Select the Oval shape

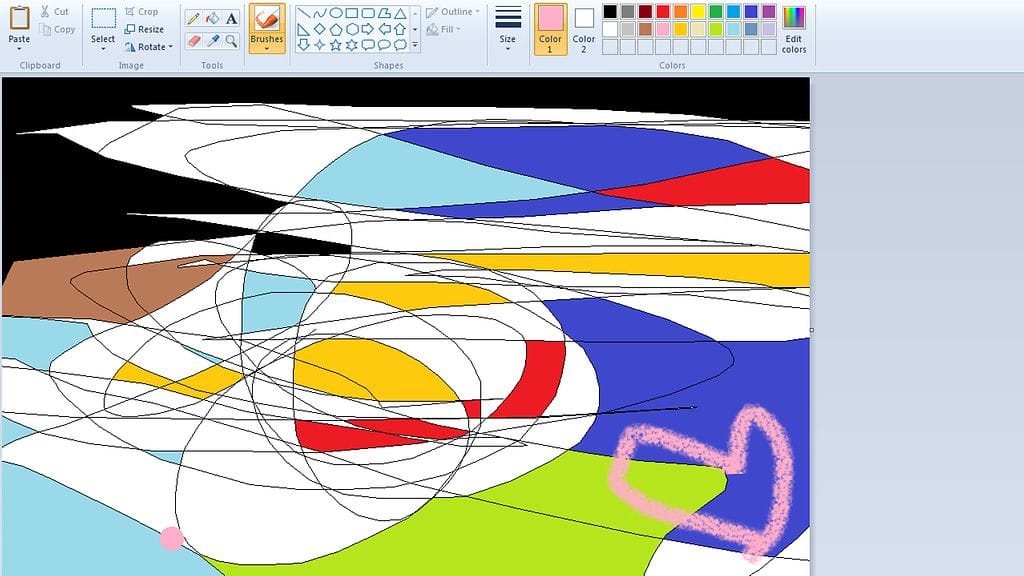tap(336, 13)
